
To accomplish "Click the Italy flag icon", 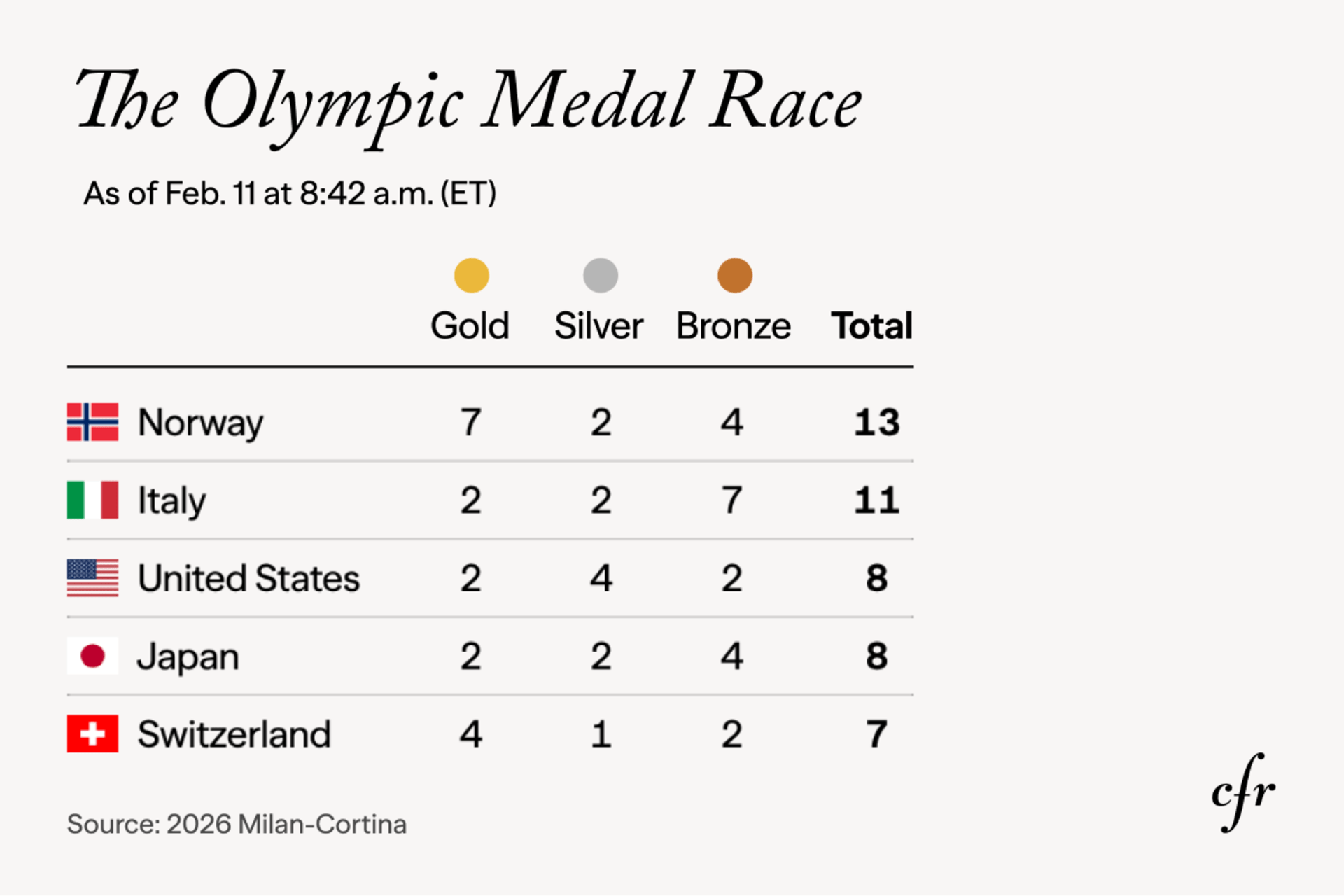I will (92, 500).
